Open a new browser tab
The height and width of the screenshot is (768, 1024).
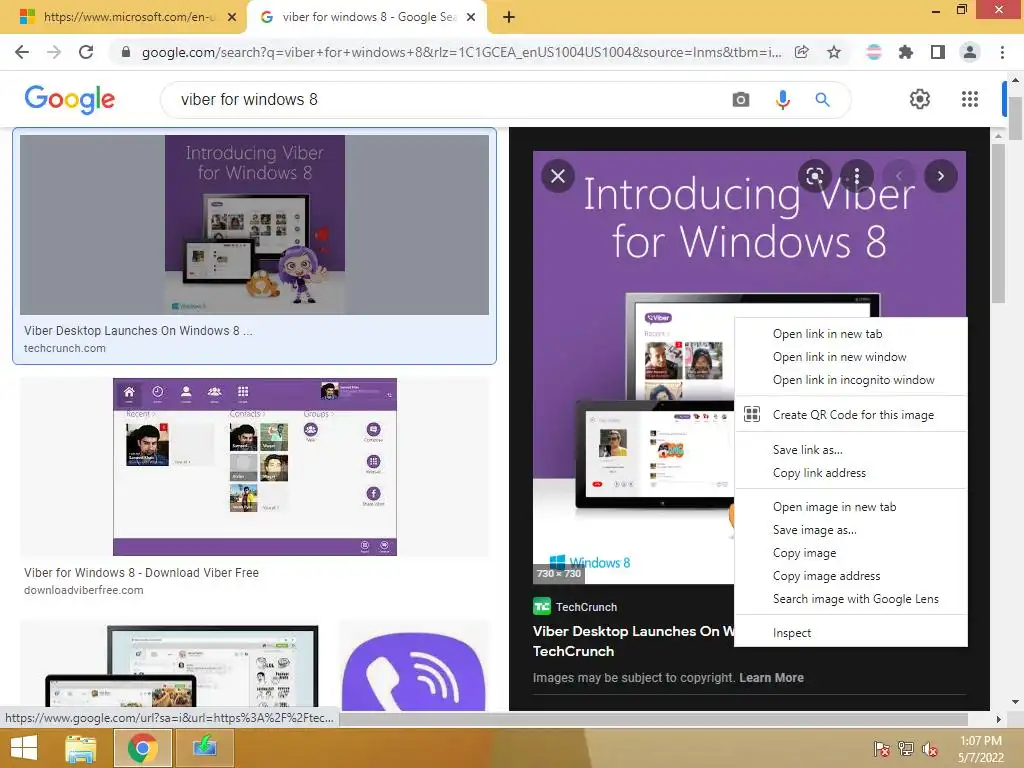coord(509,17)
